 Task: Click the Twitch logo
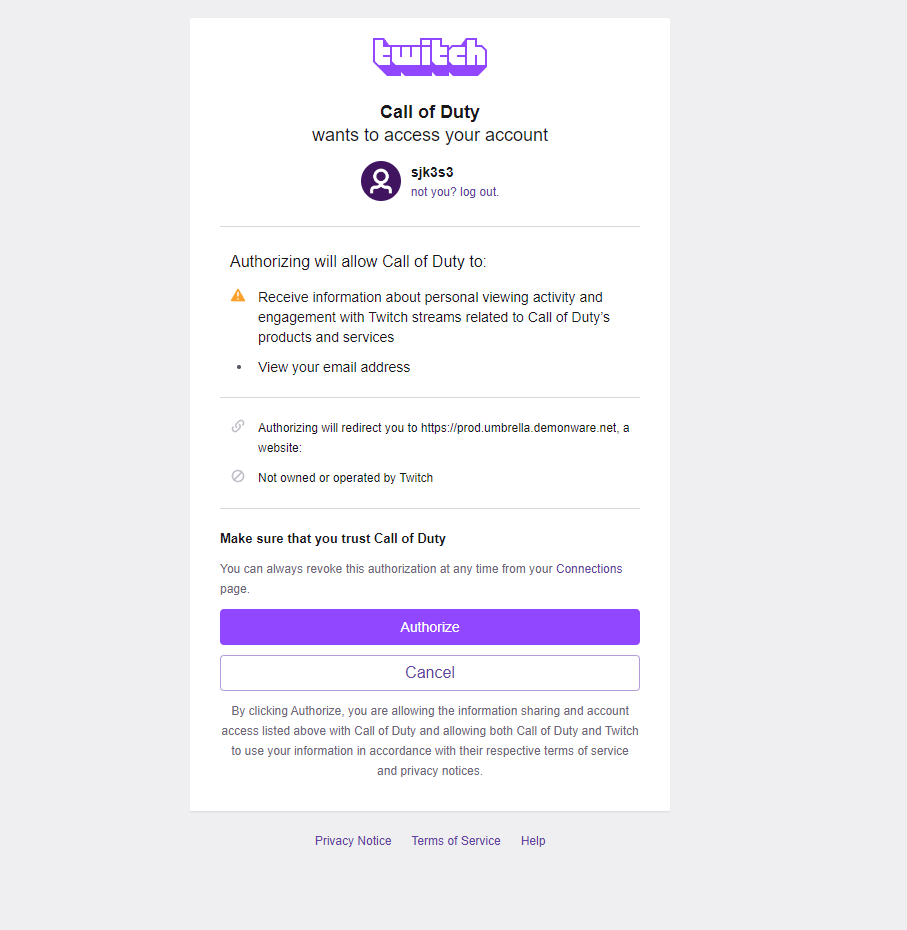click(429, 57)
